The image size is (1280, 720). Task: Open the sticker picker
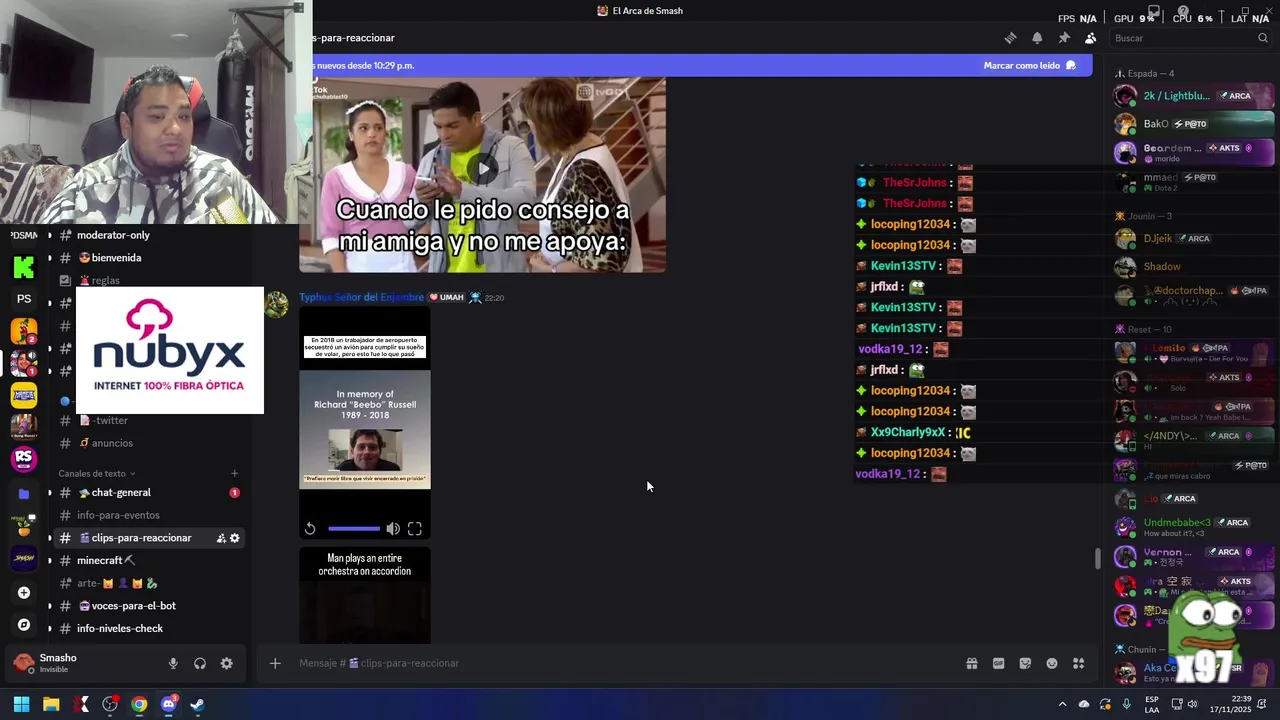pos(1025,663)
